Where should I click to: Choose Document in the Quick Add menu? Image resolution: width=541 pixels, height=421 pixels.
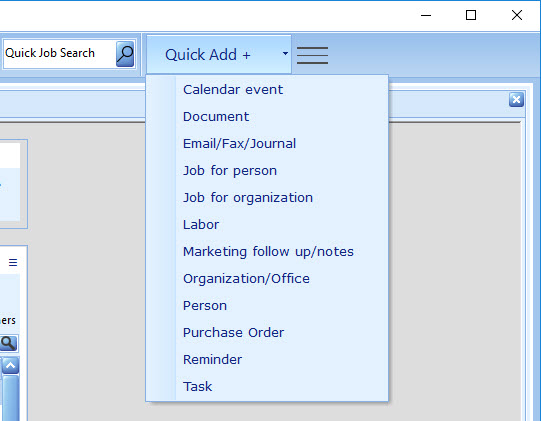[x=216, y=117]
